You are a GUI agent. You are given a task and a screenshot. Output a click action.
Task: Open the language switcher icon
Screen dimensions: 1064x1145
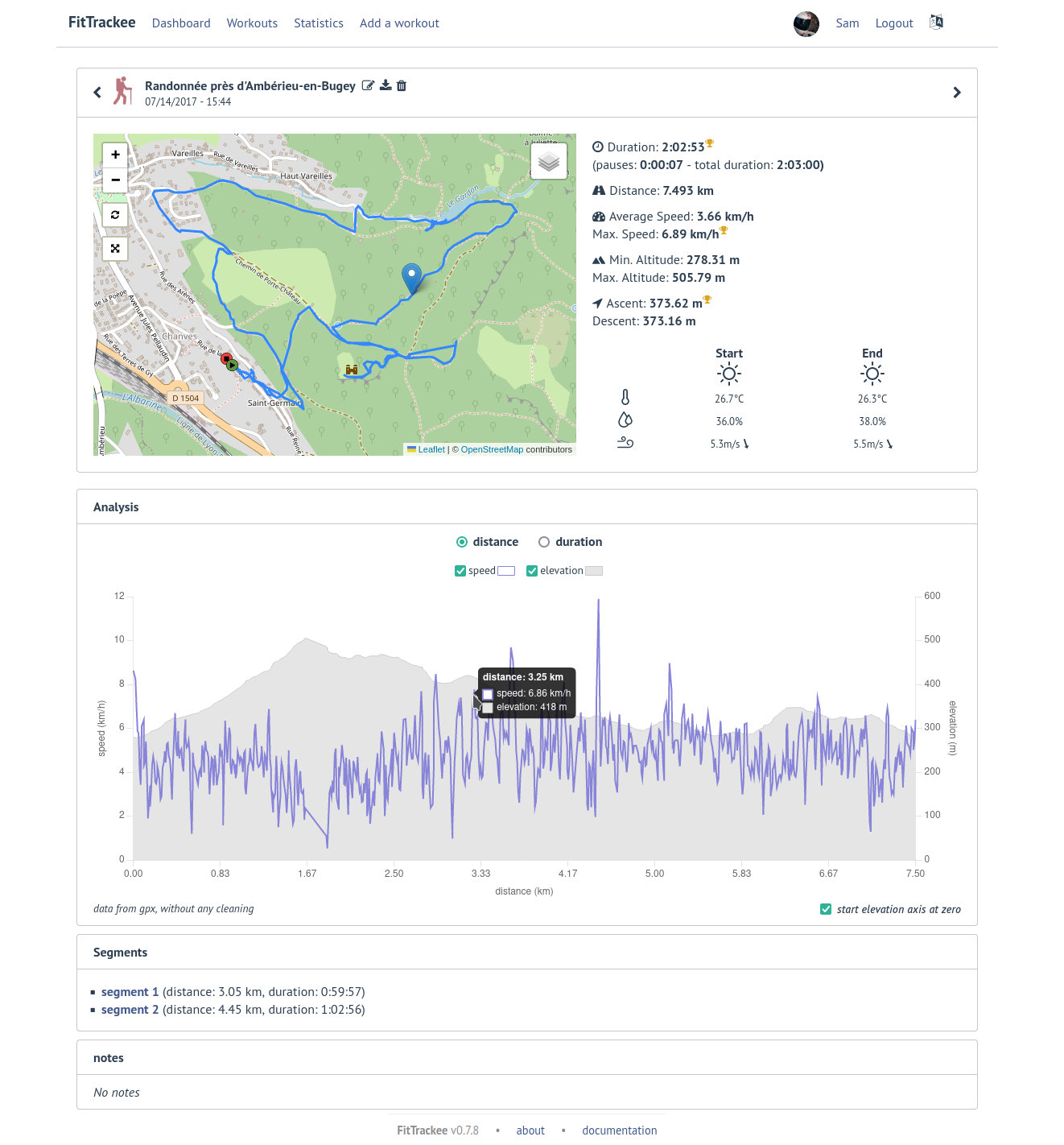point(936,23)
